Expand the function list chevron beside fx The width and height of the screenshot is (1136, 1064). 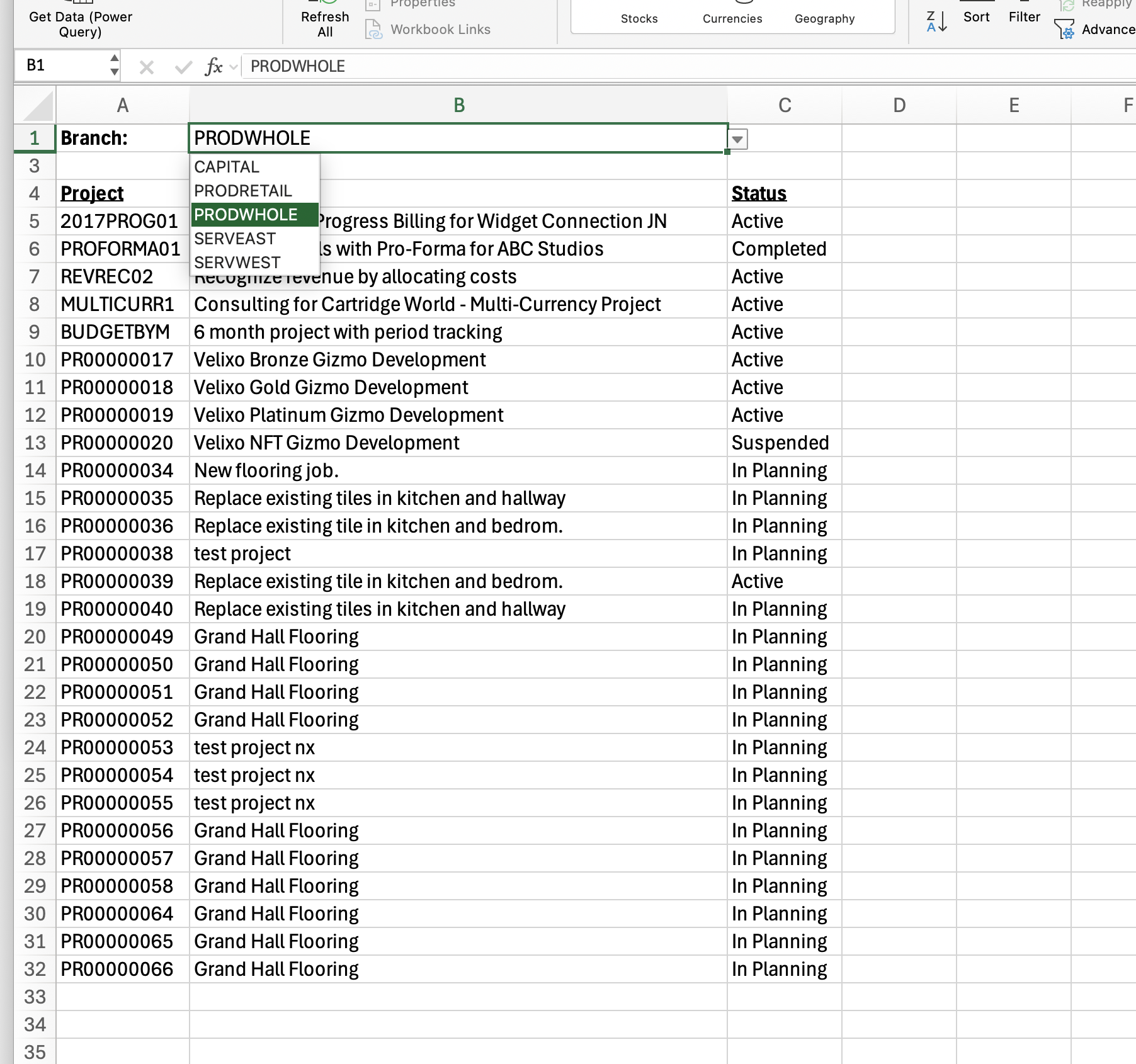click(234, 67)
